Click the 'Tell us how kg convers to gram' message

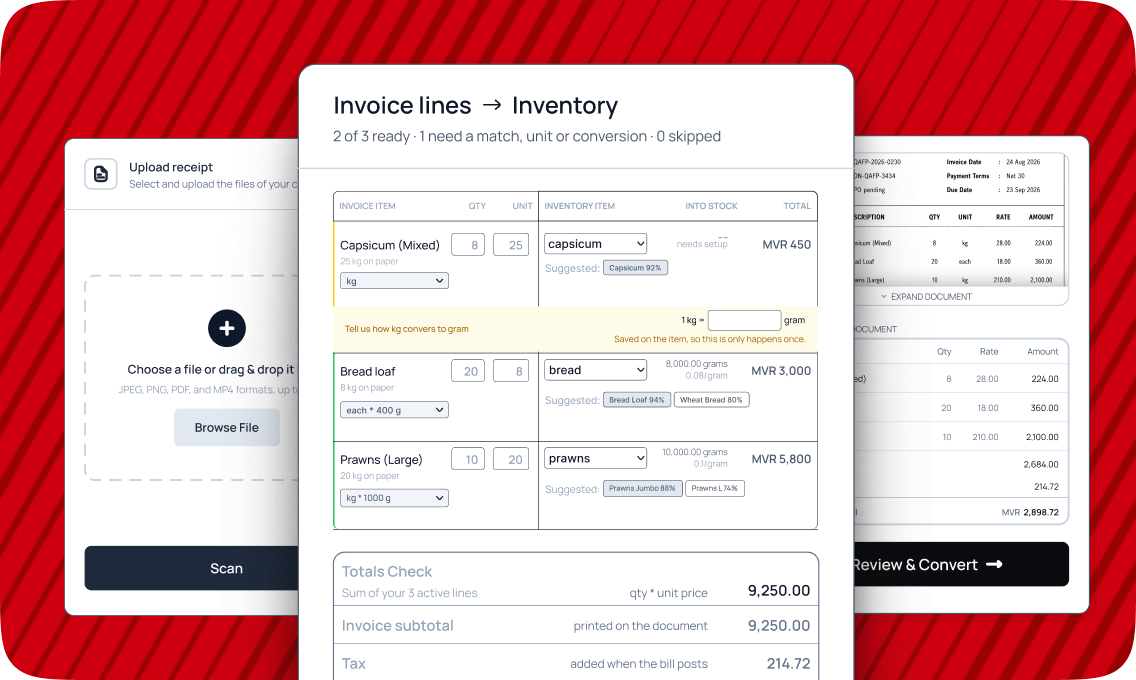point(406,329)
